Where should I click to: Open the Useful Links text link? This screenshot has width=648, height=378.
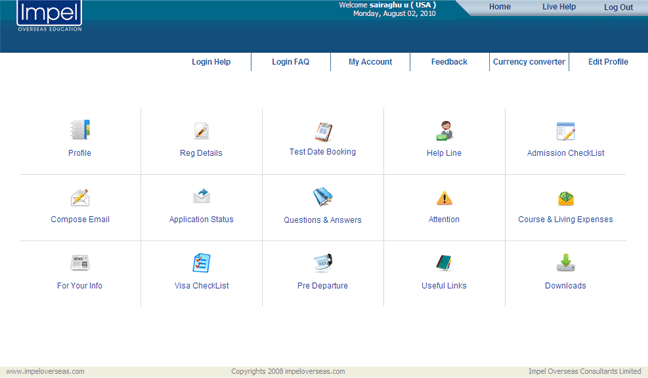[444, 285]
